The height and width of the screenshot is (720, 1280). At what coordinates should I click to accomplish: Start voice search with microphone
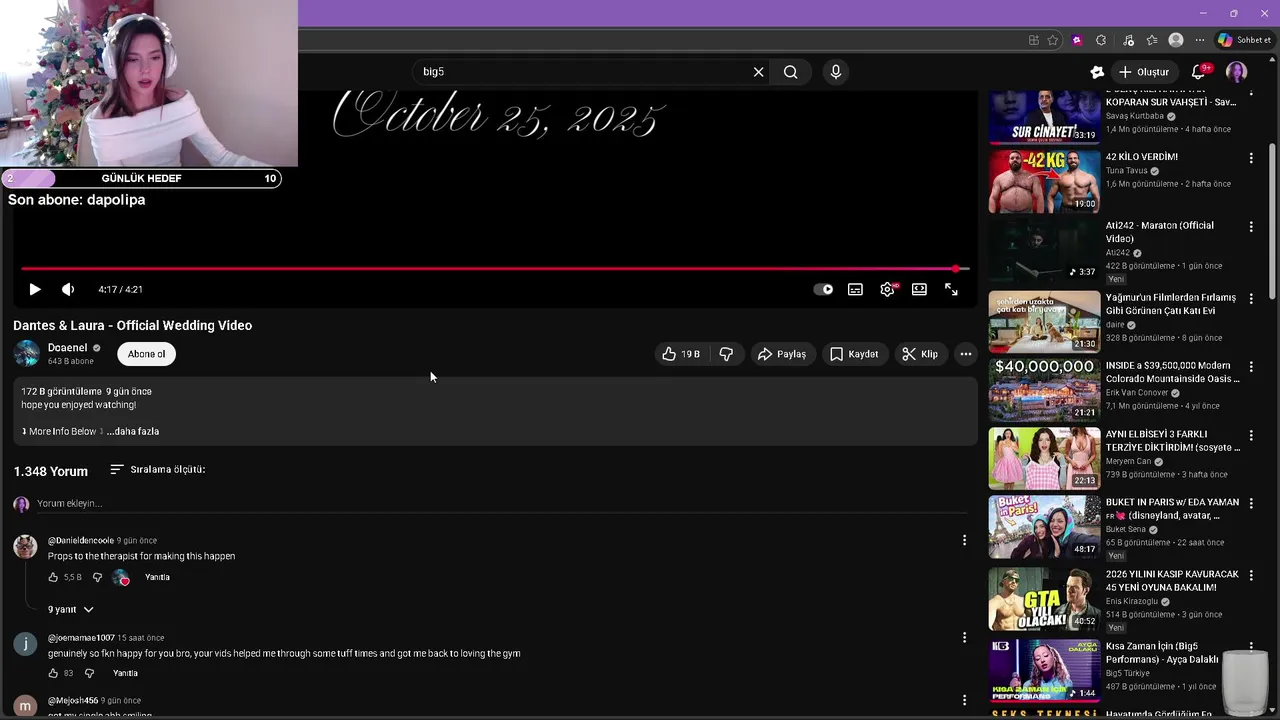coord(836,72)
